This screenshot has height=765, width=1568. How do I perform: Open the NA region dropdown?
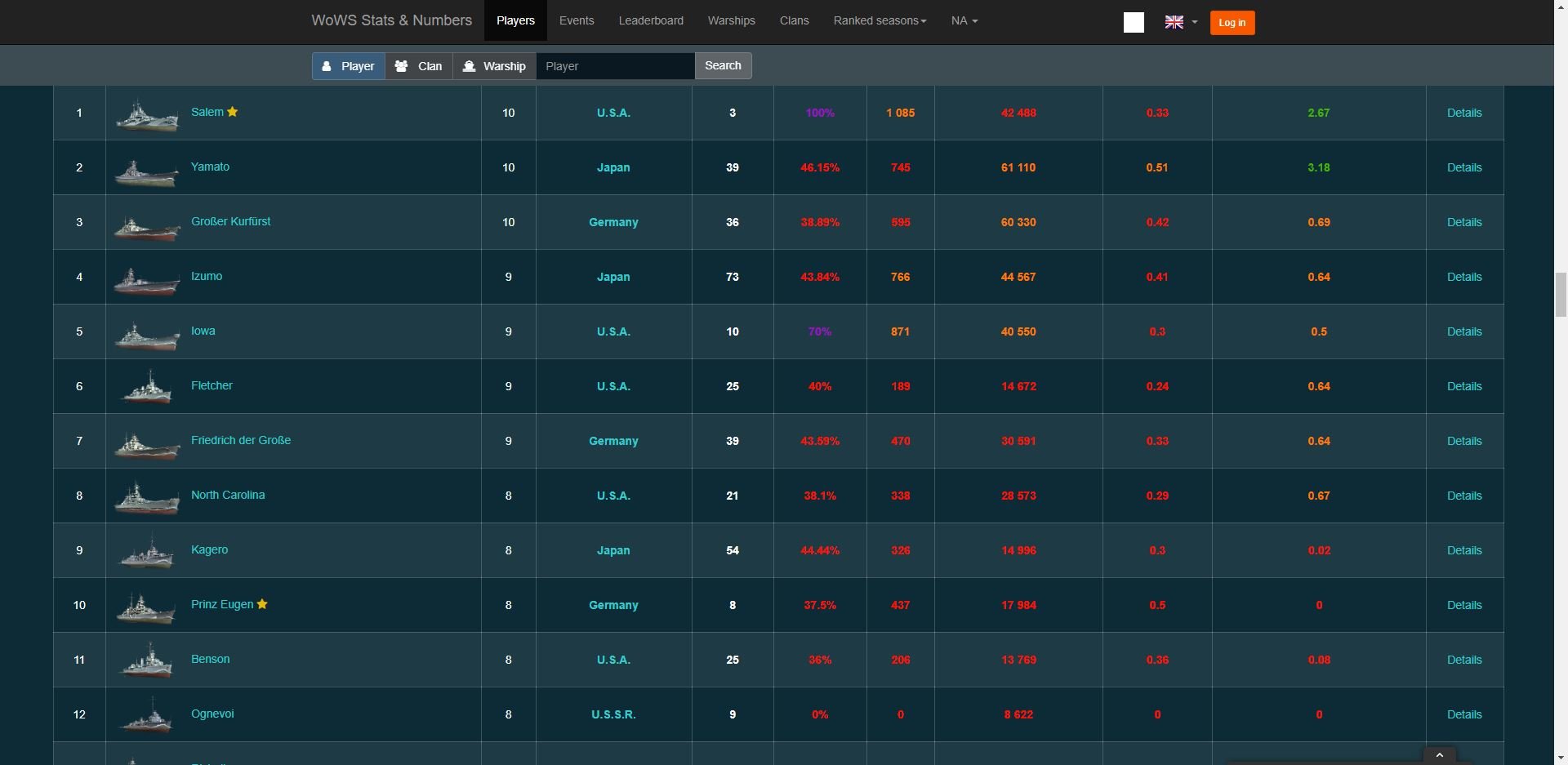tap(964, 20)
